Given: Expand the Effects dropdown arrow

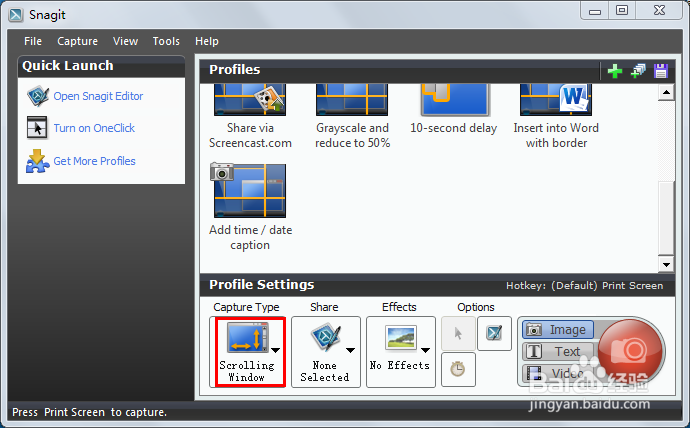Looking at the screenshot, I should tap(425, 350).
